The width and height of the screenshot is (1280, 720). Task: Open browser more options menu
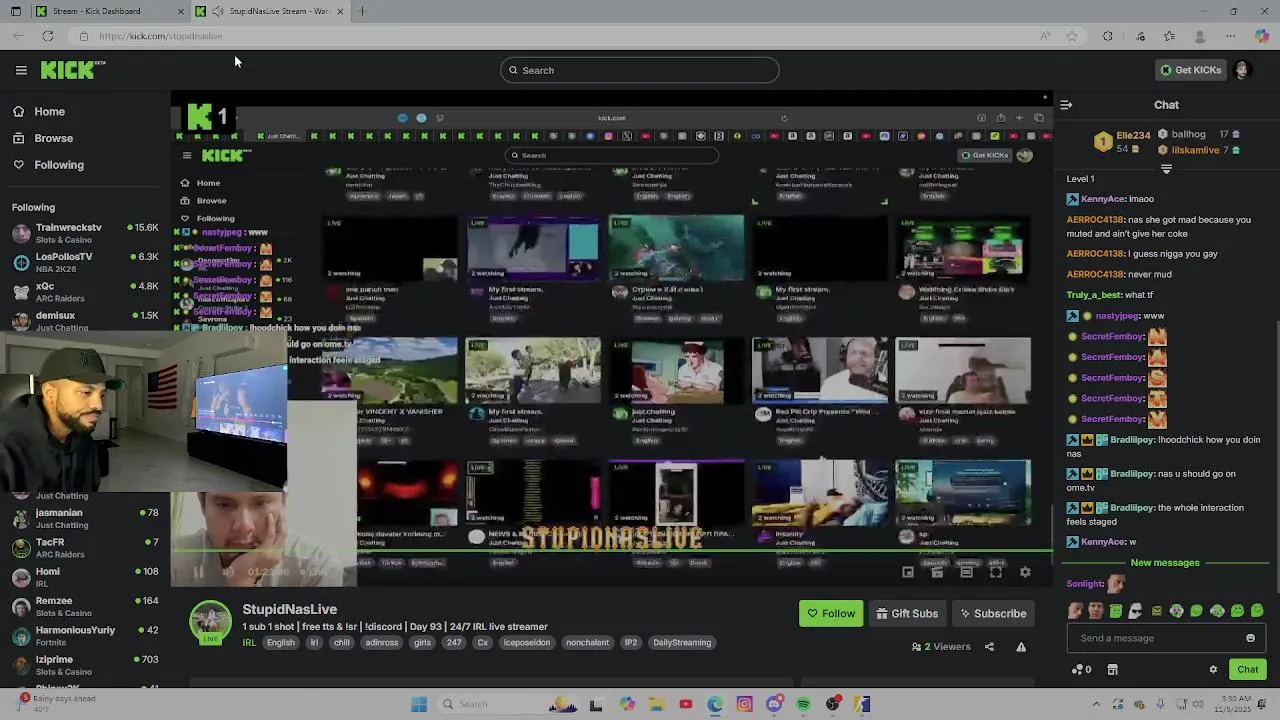tap(1230, 36)
